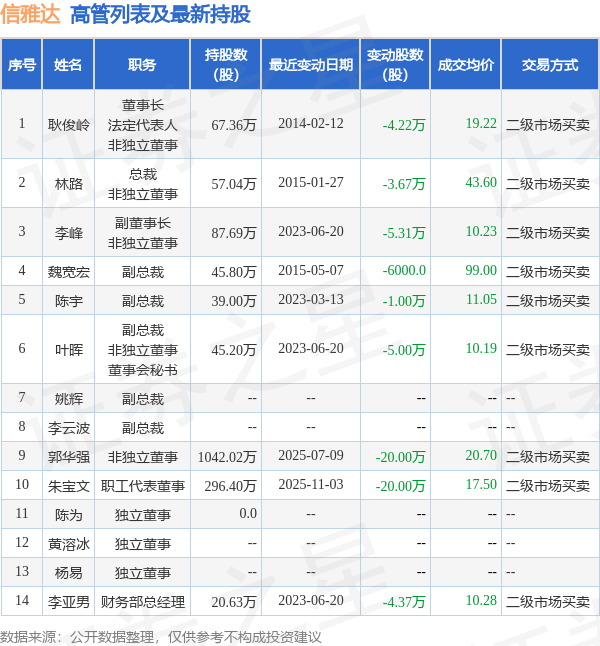Click the name 陈为

click(68, 515)
